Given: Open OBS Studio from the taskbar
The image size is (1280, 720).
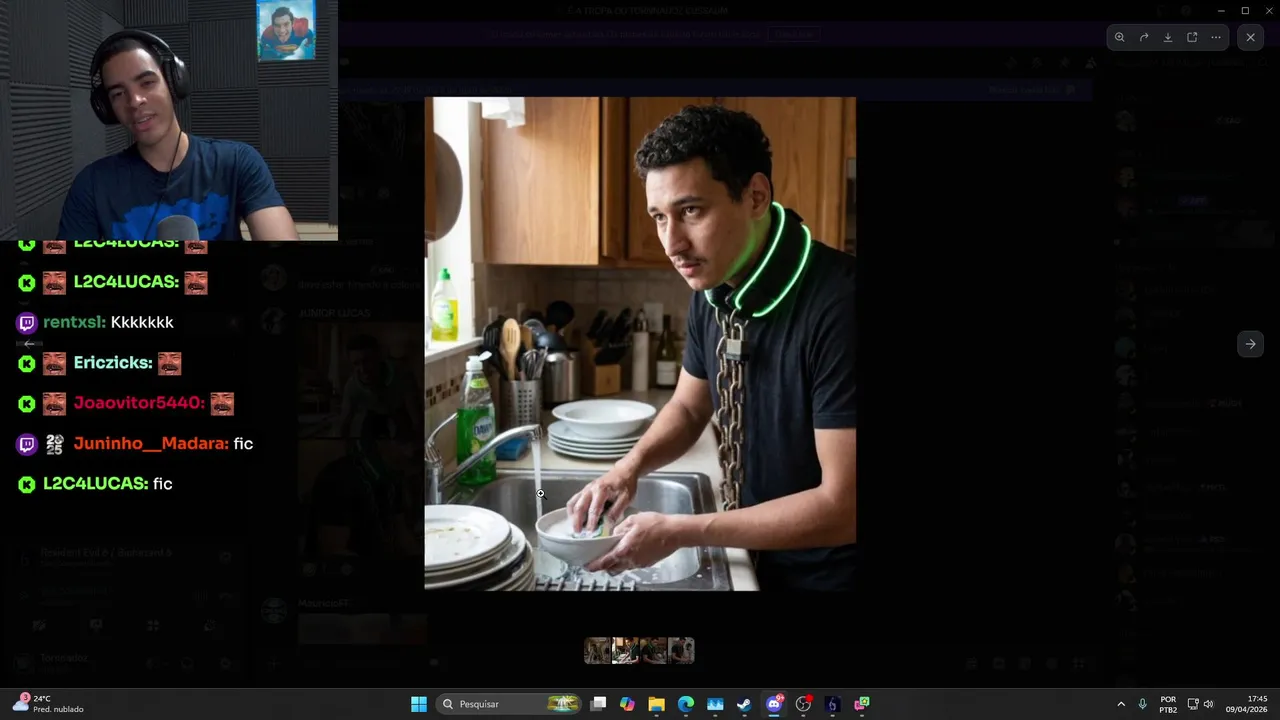Looking at the screenshot, I should [x=803, y=704].
